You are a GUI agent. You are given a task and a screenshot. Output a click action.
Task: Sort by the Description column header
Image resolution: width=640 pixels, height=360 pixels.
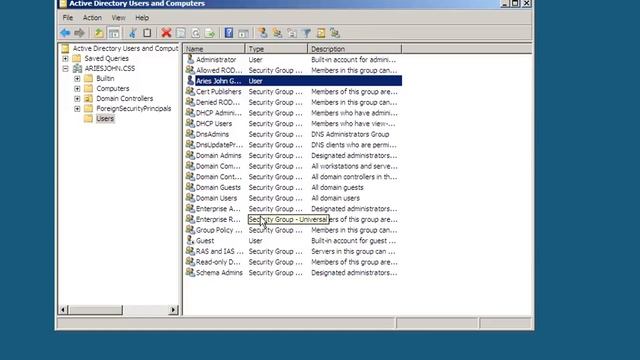click(x=355, y=49)
